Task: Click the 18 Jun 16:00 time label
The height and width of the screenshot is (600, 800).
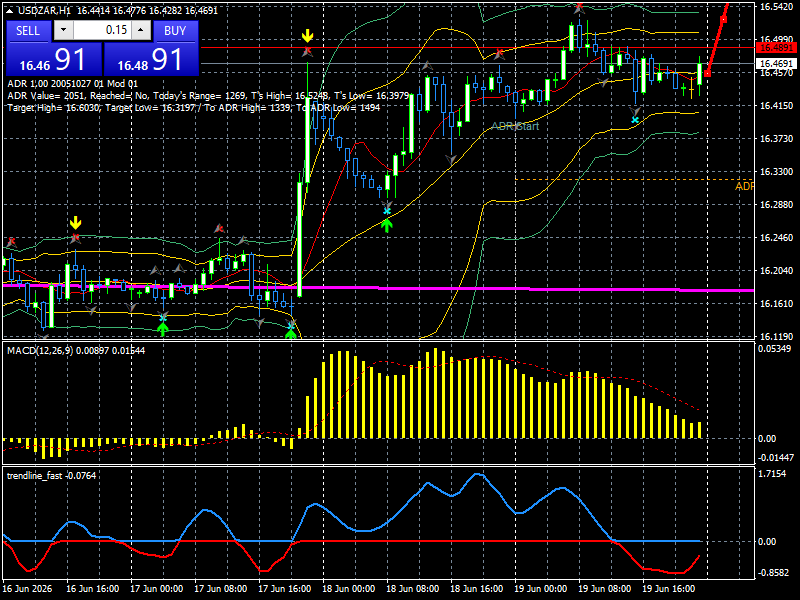Action: click(477, 588)
